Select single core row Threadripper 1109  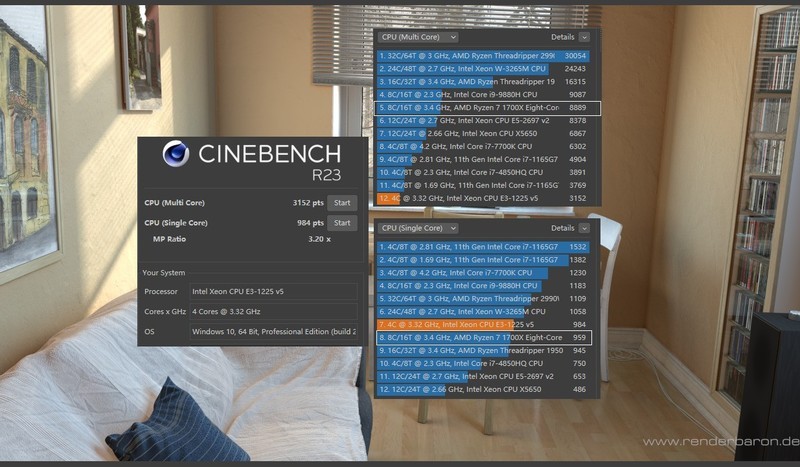[483, 299]
